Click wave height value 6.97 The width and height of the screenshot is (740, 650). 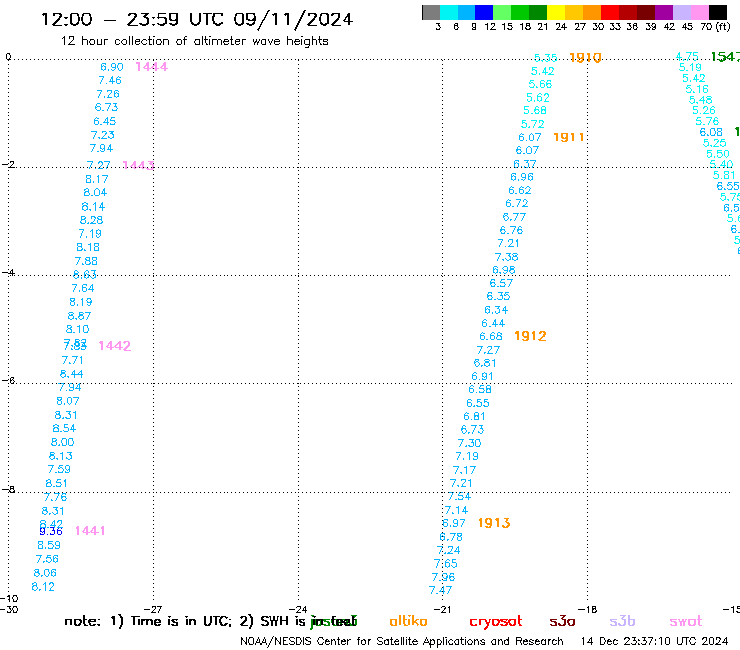[x=454, y=523]
